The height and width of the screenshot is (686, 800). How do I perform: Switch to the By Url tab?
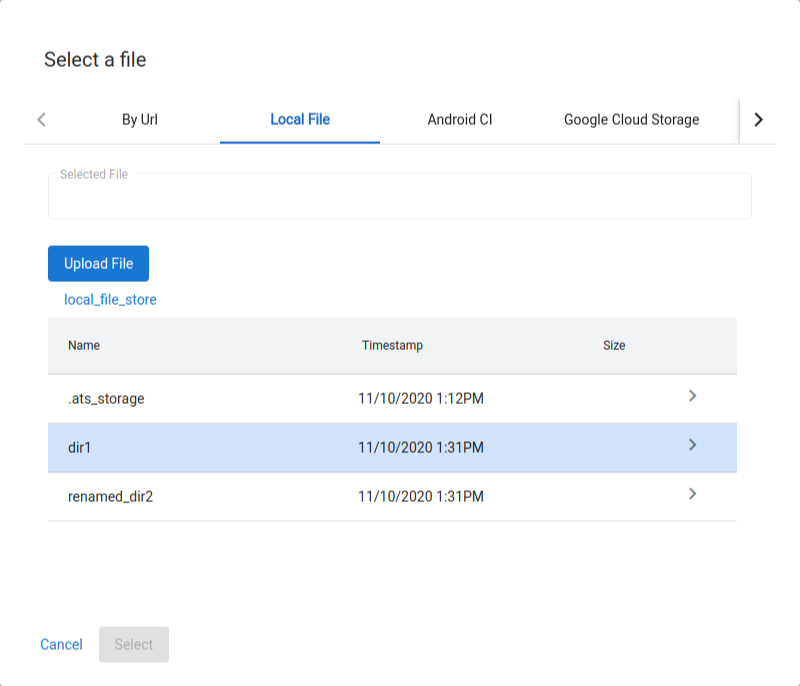tap(140, 119)
